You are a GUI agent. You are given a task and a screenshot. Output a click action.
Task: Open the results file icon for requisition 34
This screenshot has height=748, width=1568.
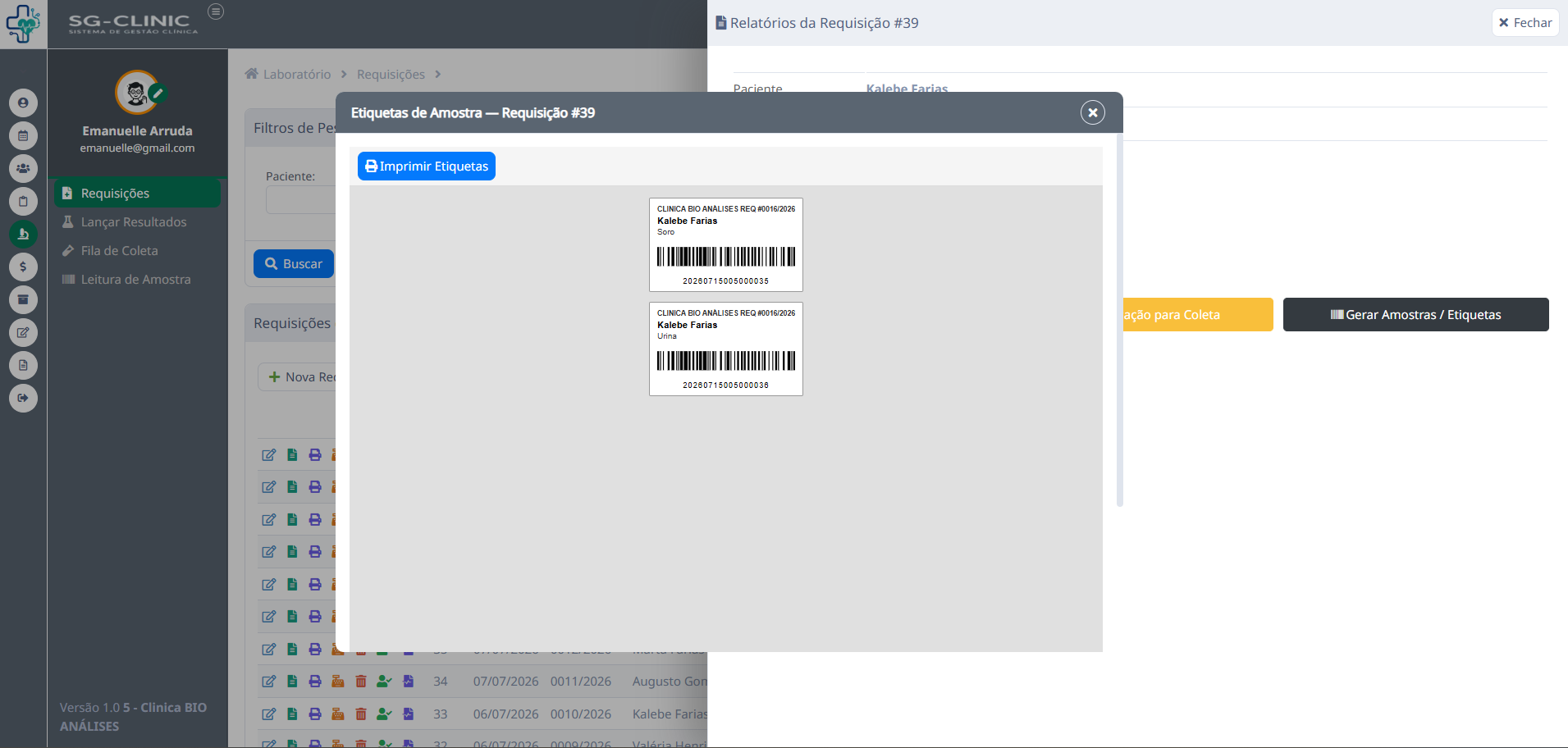coord(409,682)
